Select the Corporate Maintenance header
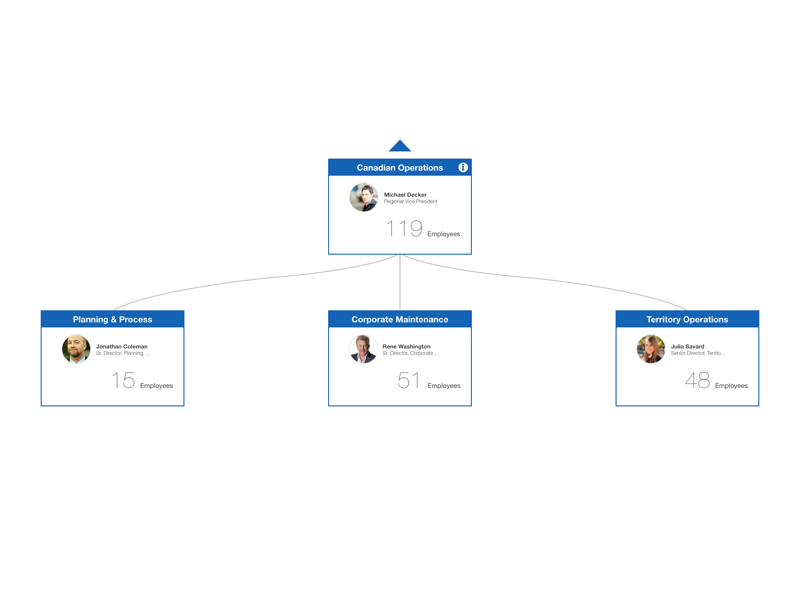This screenshot has width=800, height=600. (400, 319)
